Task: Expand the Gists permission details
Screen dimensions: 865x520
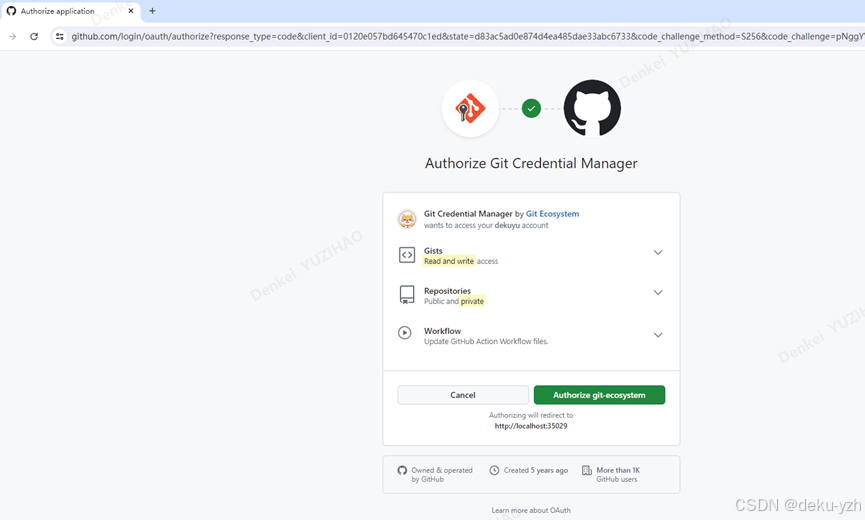Action: (x=658, y=252)
